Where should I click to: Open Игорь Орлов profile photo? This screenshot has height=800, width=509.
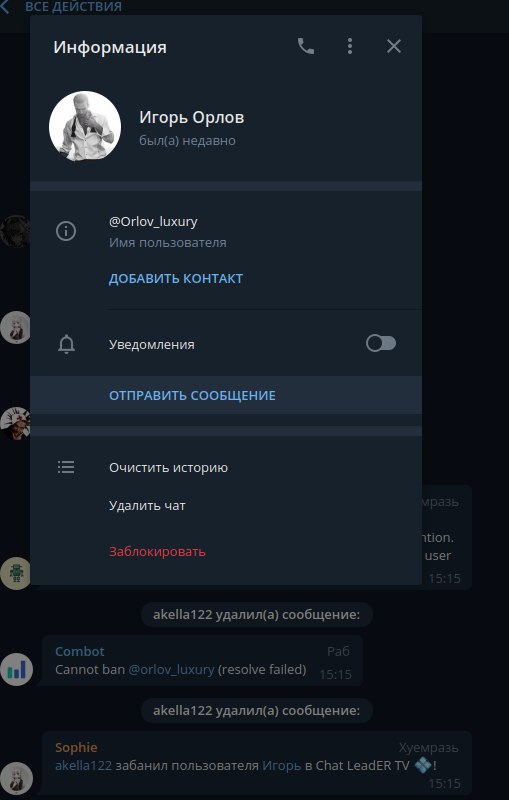click(85, 127)
